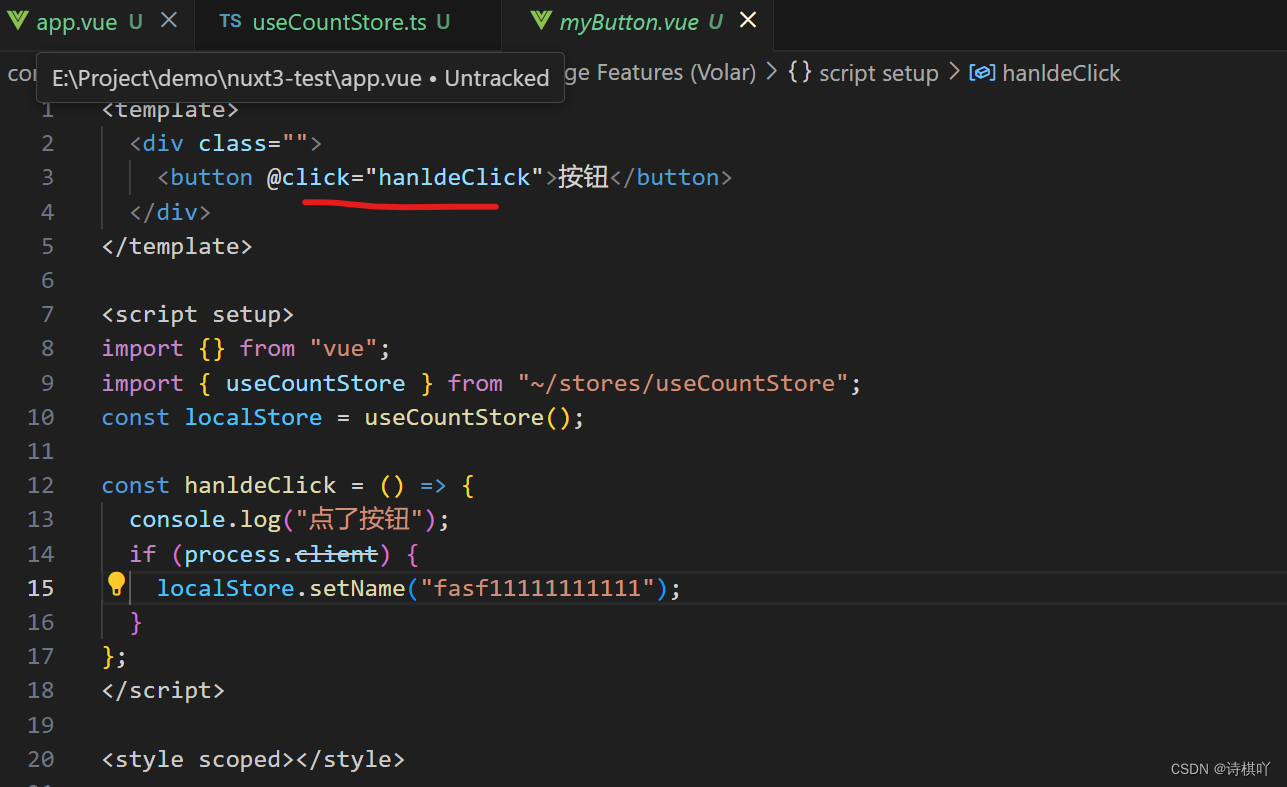Image resolution: width=1287 pixels, height=787 pixels.
Task: Click the </template> closing tag line
Action: [x=177, y=246]
